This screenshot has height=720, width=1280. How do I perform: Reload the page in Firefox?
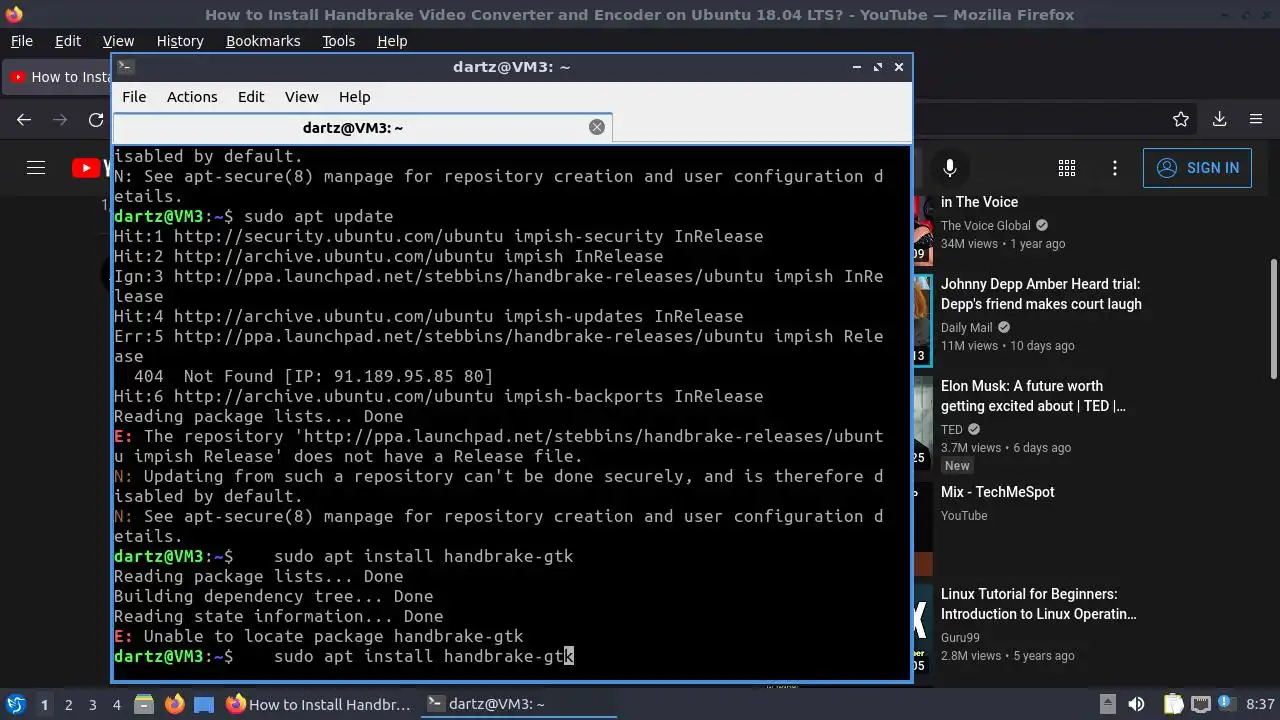(x=96, y=119)
